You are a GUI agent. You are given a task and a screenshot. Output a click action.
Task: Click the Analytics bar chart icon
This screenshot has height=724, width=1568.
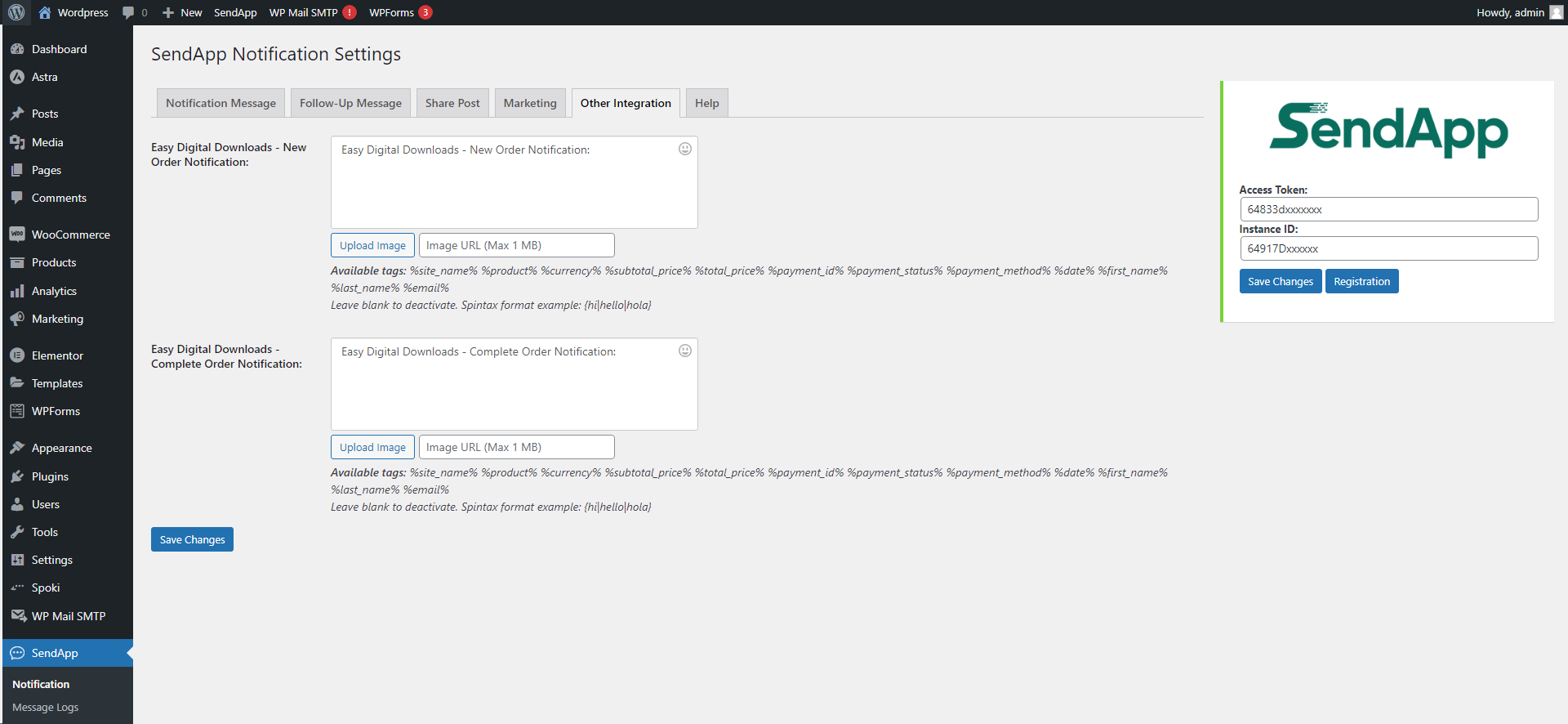coord(17,291)
